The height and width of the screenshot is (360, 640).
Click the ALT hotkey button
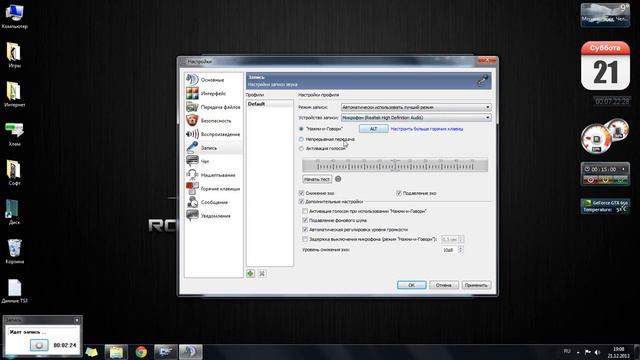pyautogui.click(x=373, y=129)
